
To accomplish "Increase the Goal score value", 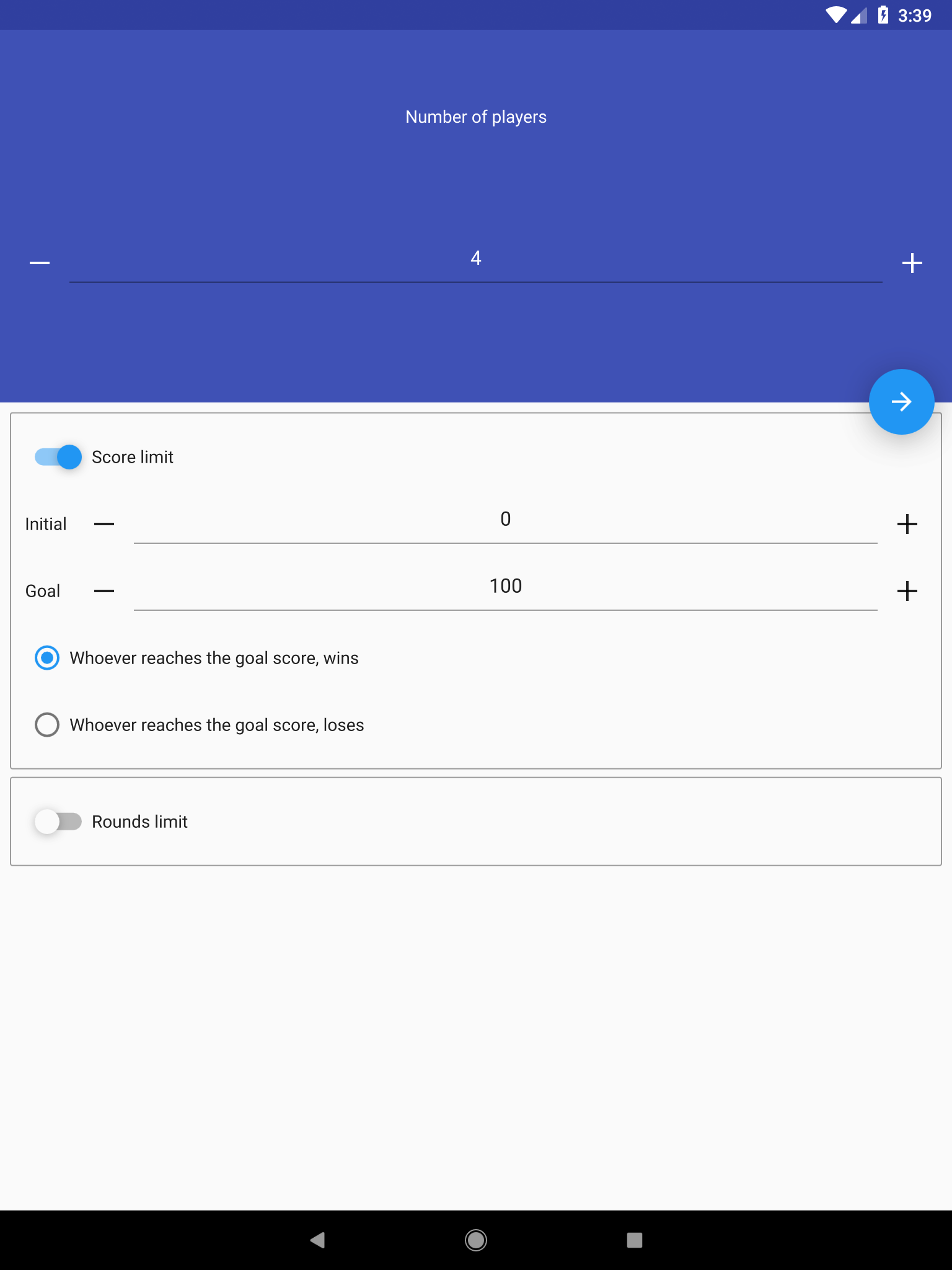I will pyautogui.click(x=907, y=591).
